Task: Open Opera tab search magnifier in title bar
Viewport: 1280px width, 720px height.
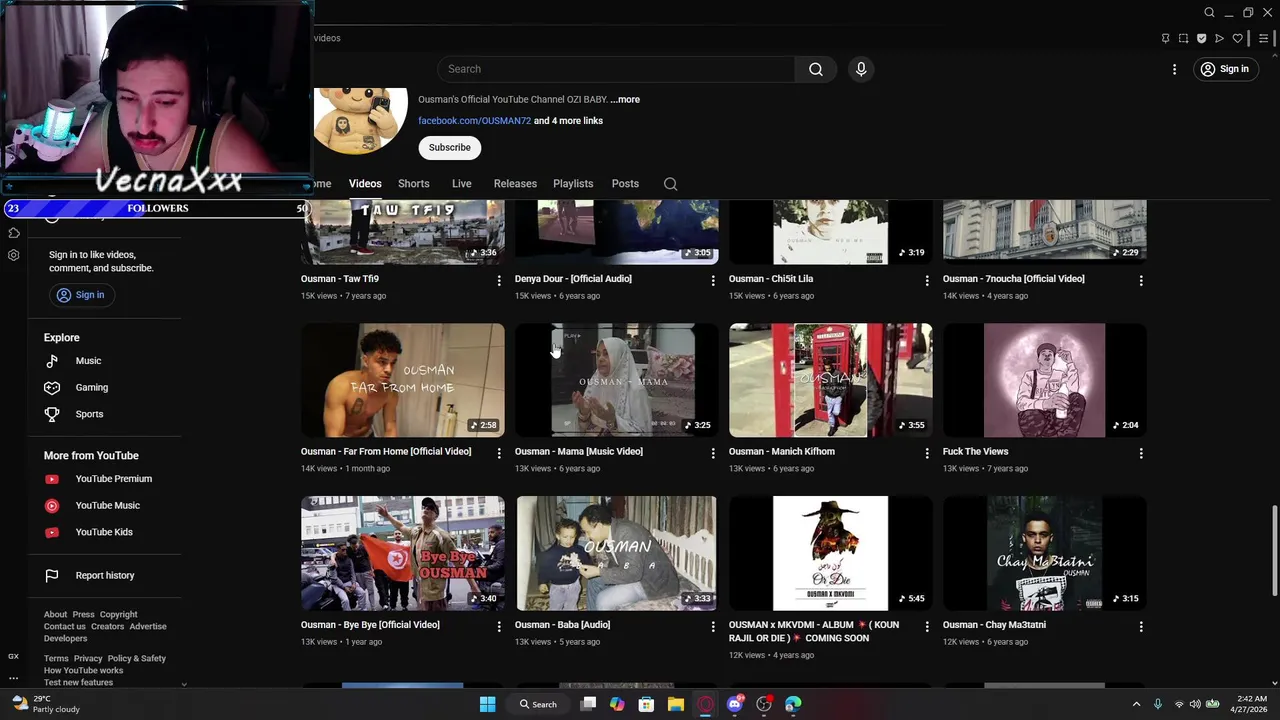Action: click(x=1209, y=12)
